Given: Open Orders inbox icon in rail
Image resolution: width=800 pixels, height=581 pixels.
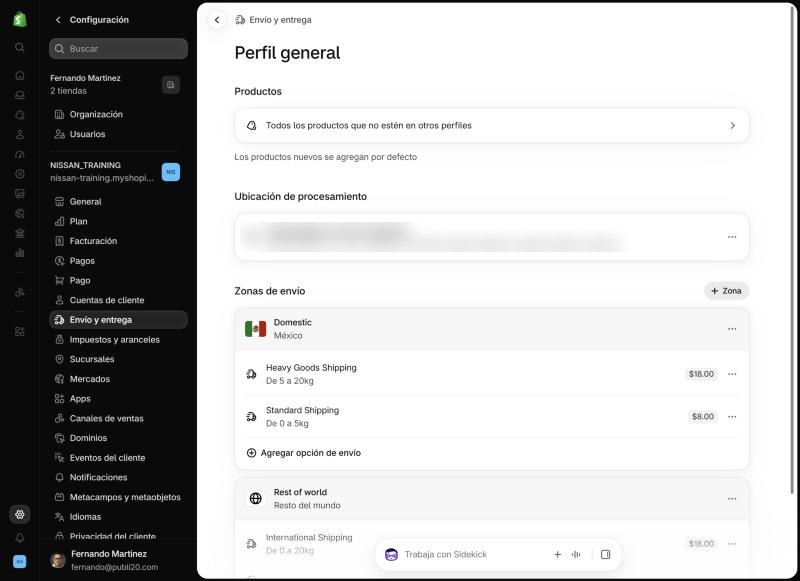Looking at the screenshot, I should [19, 95].
